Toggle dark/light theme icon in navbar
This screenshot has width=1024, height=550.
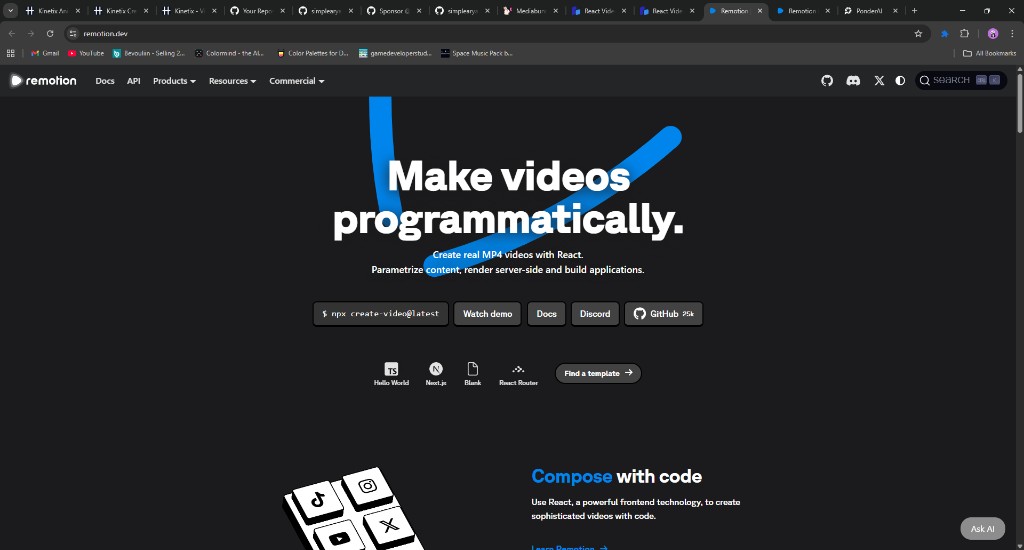900,80
